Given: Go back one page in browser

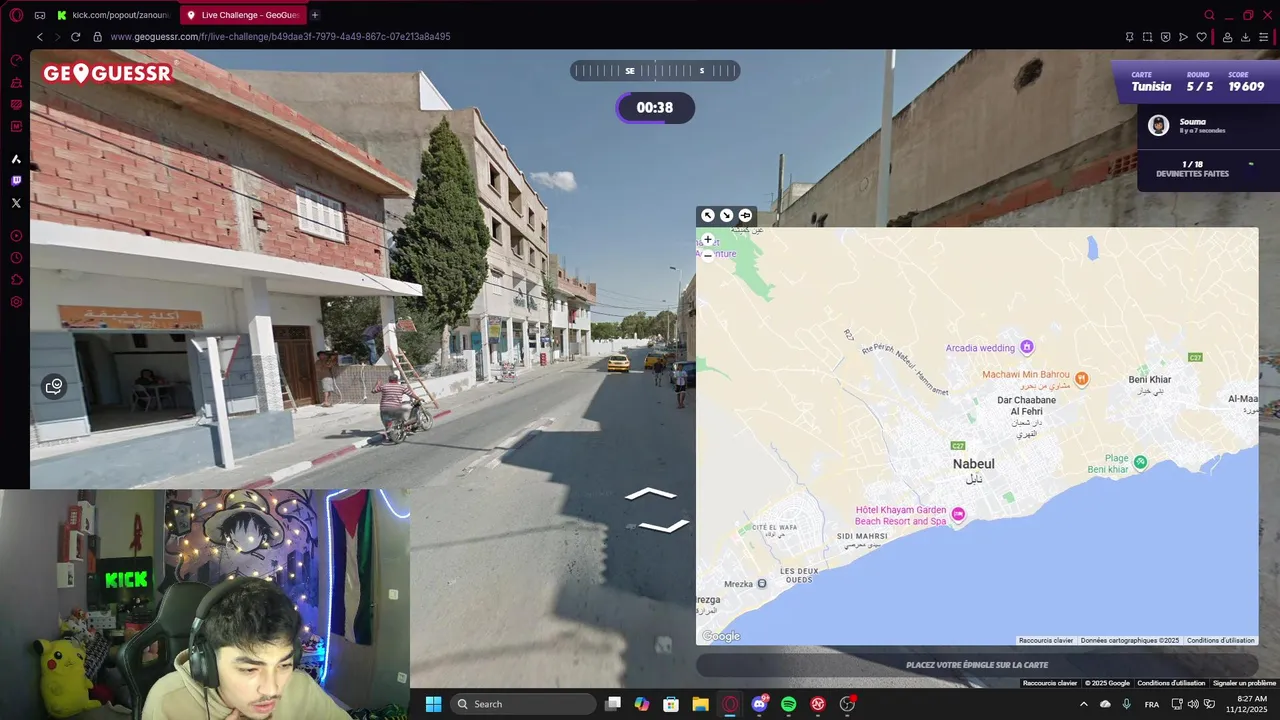Looking at the screenshot, I should coord(40,37).
